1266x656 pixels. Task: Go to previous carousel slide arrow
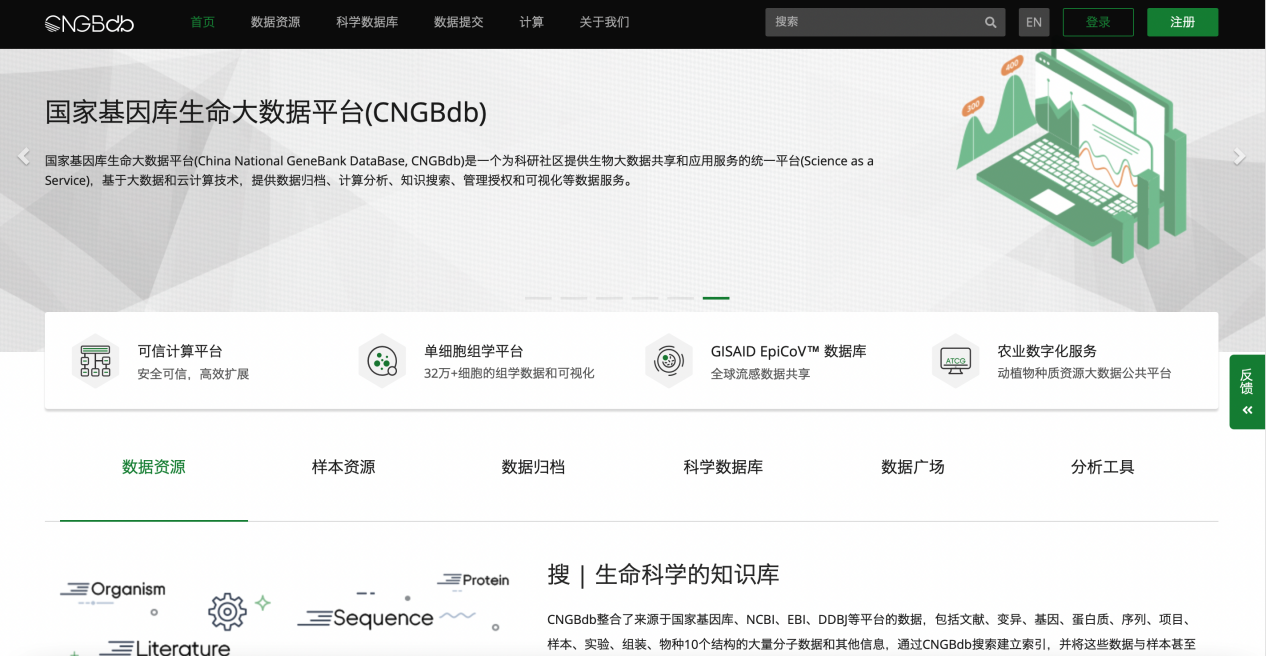tap(24, 156)
